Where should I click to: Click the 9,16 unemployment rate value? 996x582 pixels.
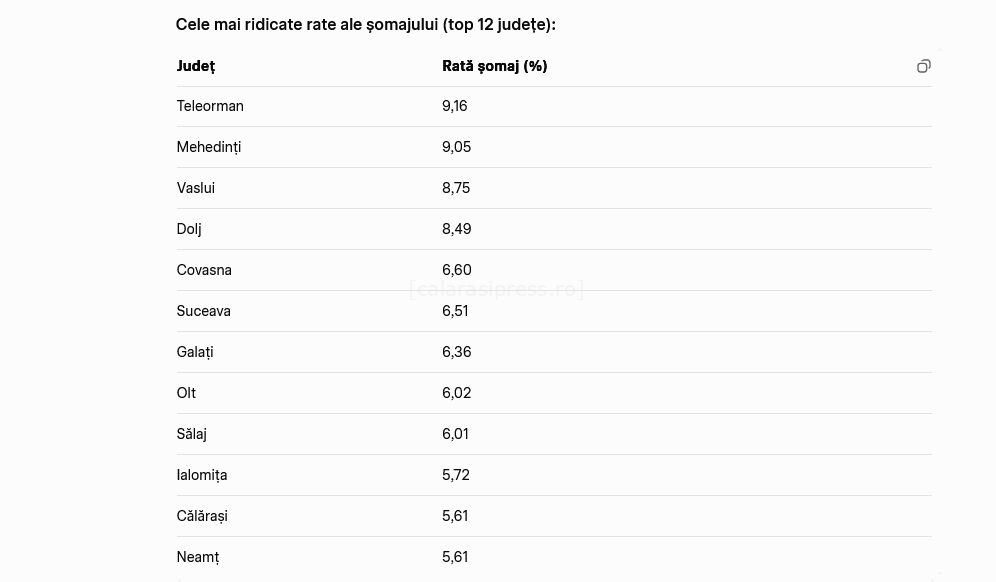[454, 106]
